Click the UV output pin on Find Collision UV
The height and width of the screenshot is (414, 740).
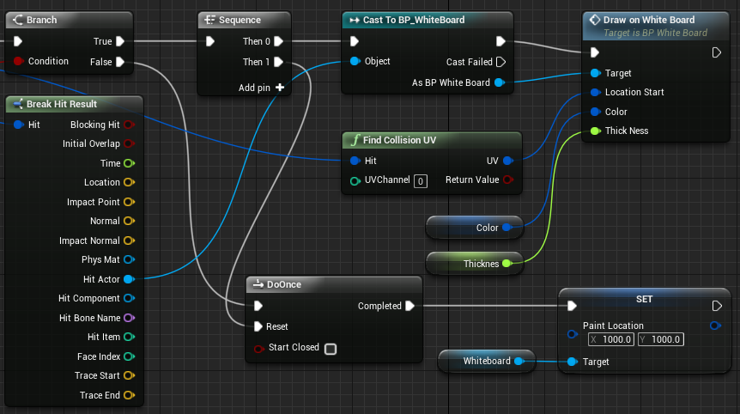[x=507, y=160]
